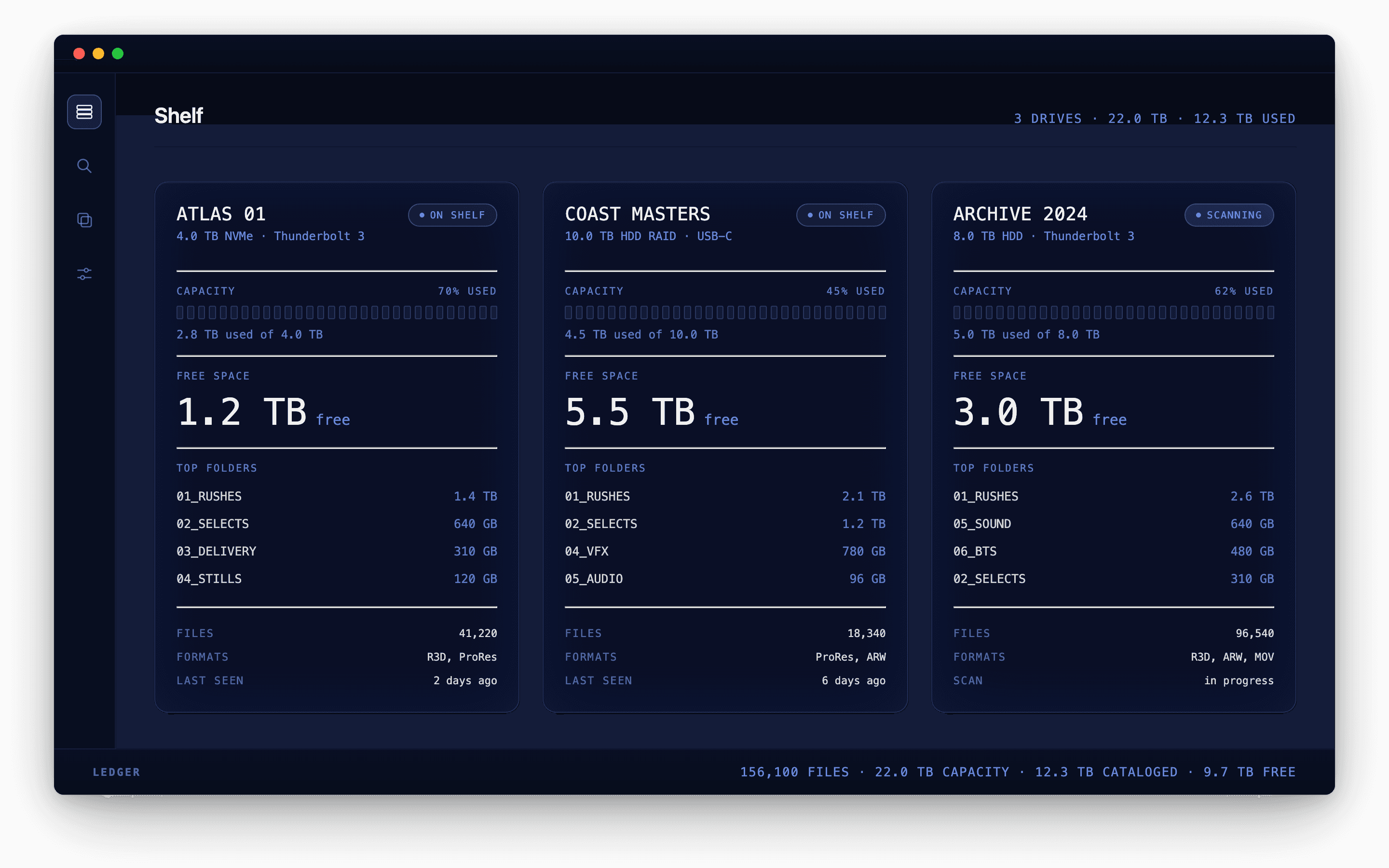
Task: Open the settings sliders icon in sidebar
Action: (84, 274)
